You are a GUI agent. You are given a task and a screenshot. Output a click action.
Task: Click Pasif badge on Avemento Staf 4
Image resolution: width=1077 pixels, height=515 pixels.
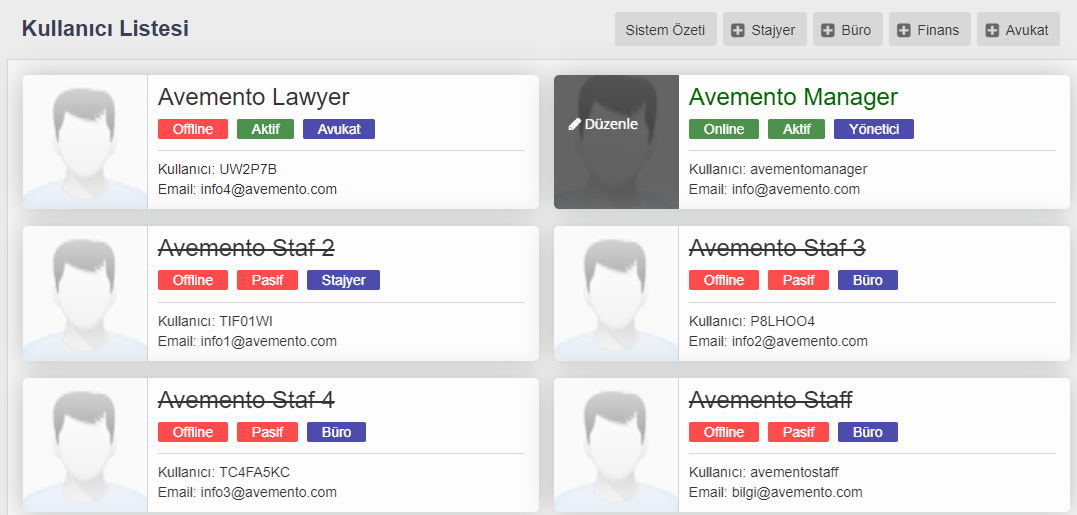coord(267,432)
